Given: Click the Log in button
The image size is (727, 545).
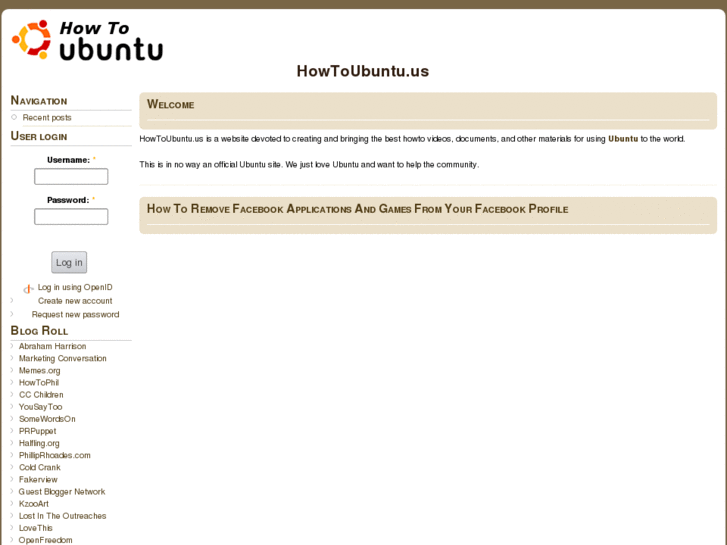Looking at the screenshot, I should point(69,263).
